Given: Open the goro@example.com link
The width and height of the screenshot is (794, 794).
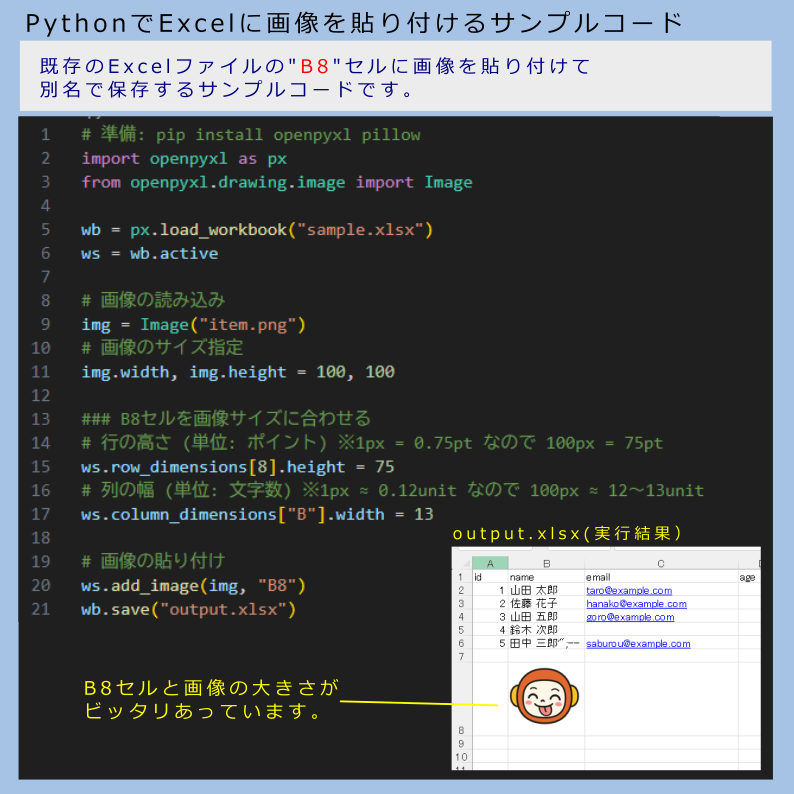Looking at the screenshot, I should tap(630, 617).
